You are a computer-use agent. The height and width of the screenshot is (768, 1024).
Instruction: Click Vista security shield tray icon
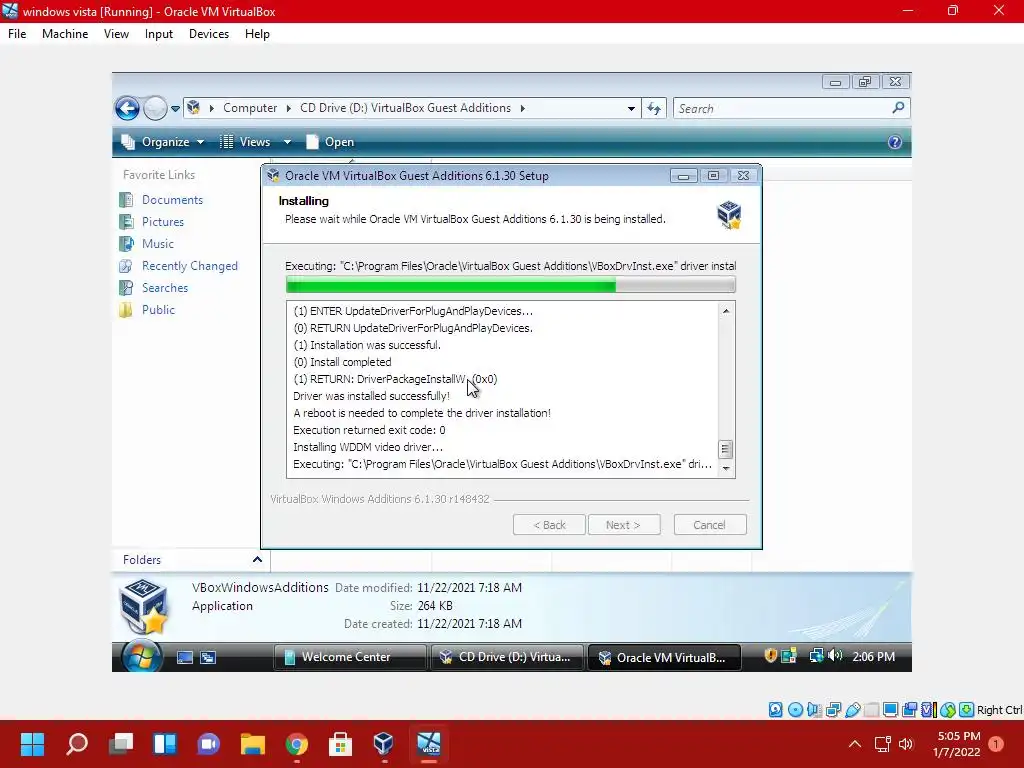[x=771, y=656]
